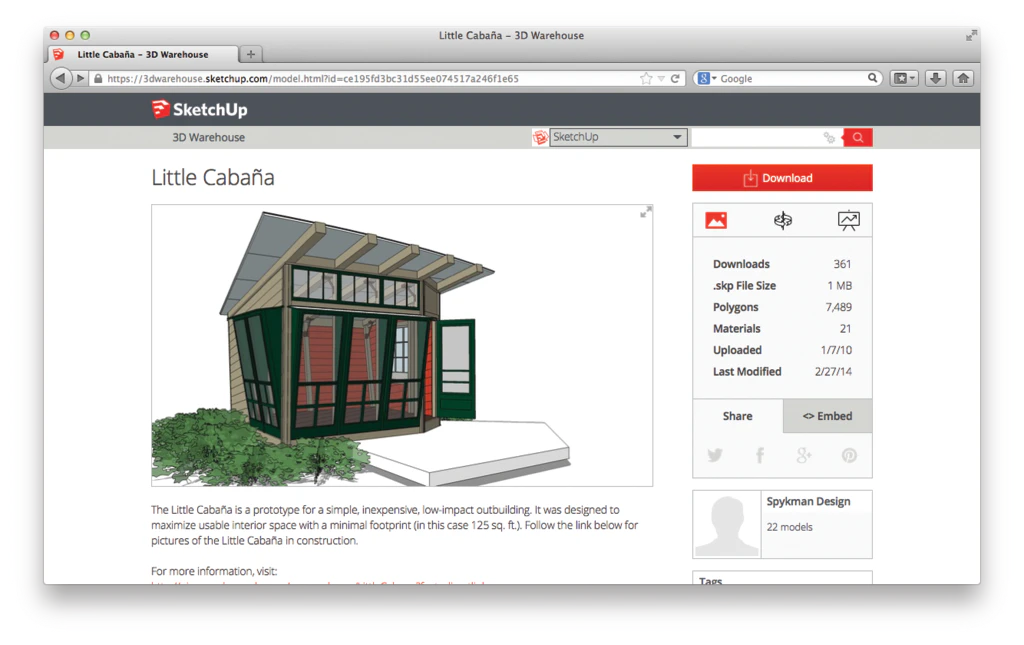
Task: Share model on Pinterest
Action: [x=849, y=455]
